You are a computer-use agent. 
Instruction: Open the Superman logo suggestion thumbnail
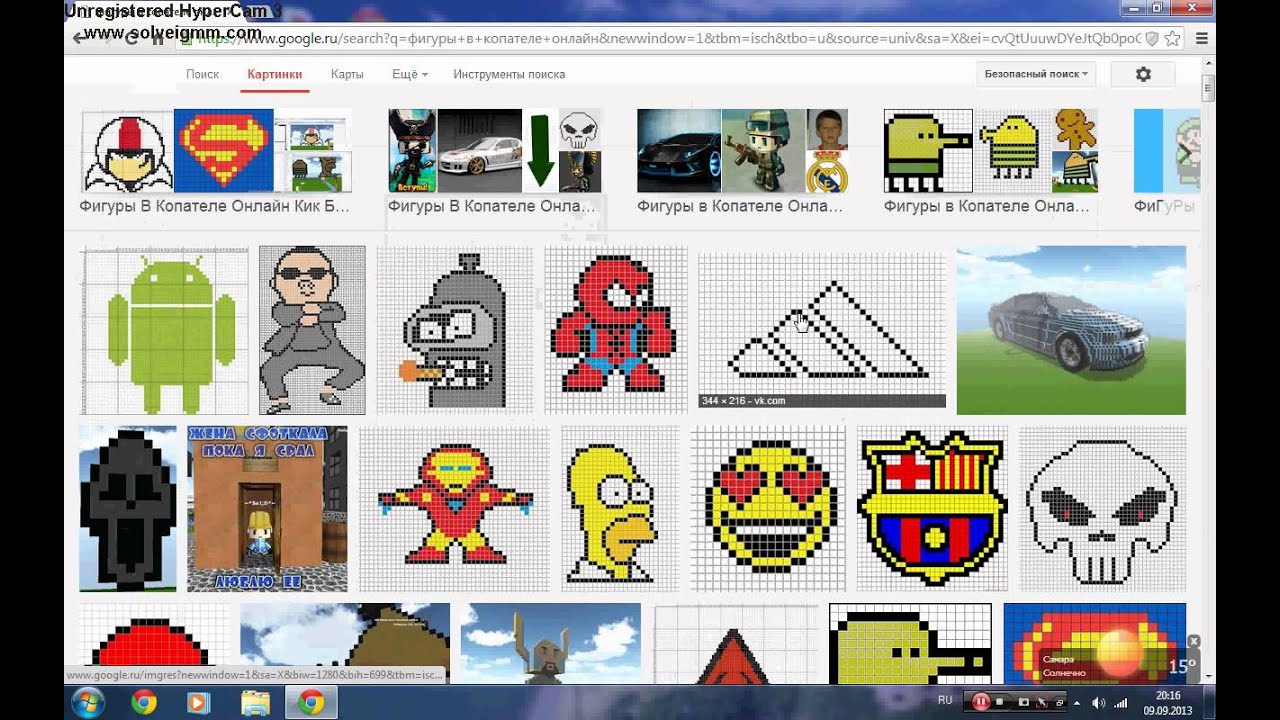click(224, 150)
